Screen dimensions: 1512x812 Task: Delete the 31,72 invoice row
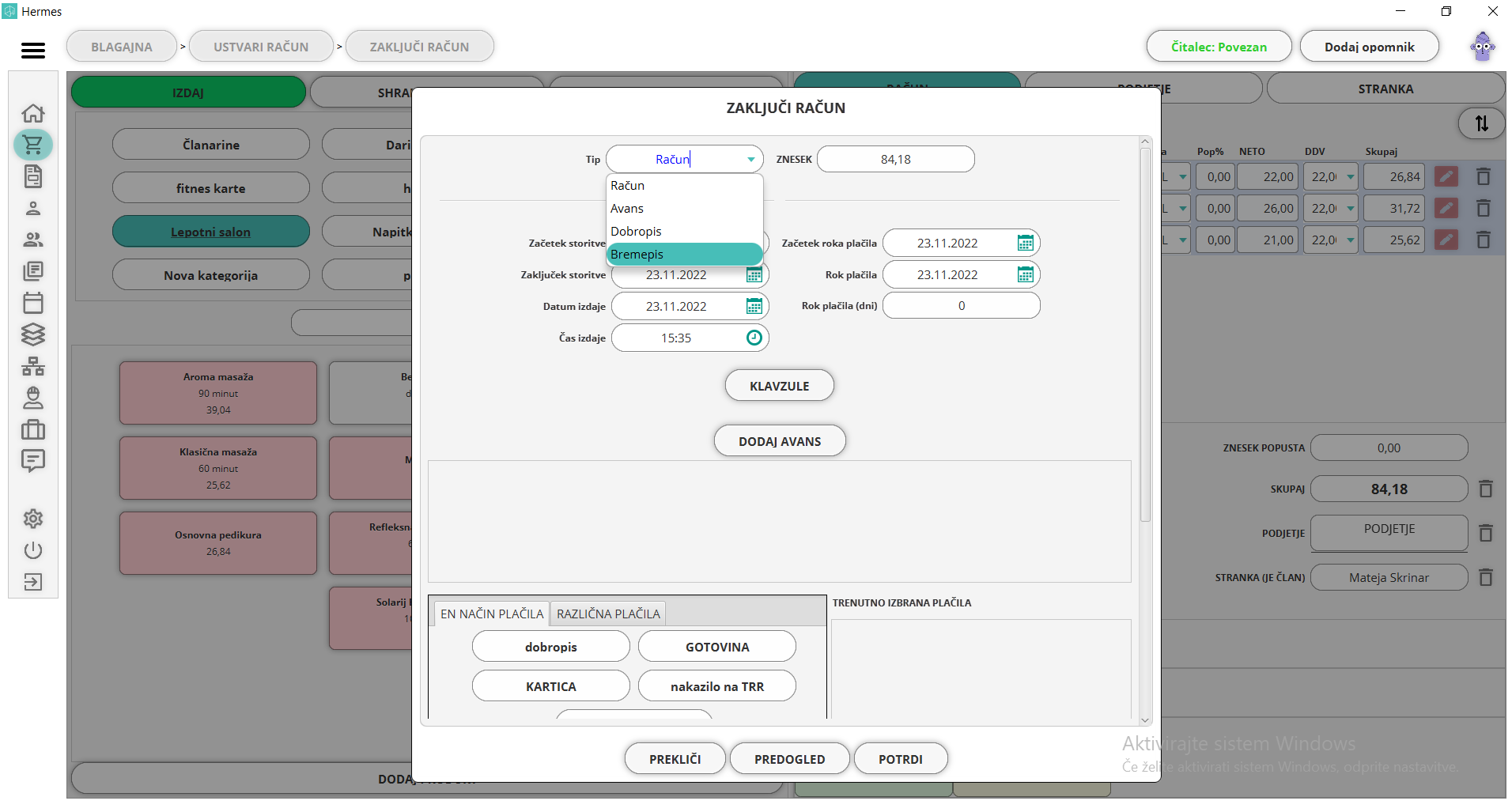[1484, 209]
